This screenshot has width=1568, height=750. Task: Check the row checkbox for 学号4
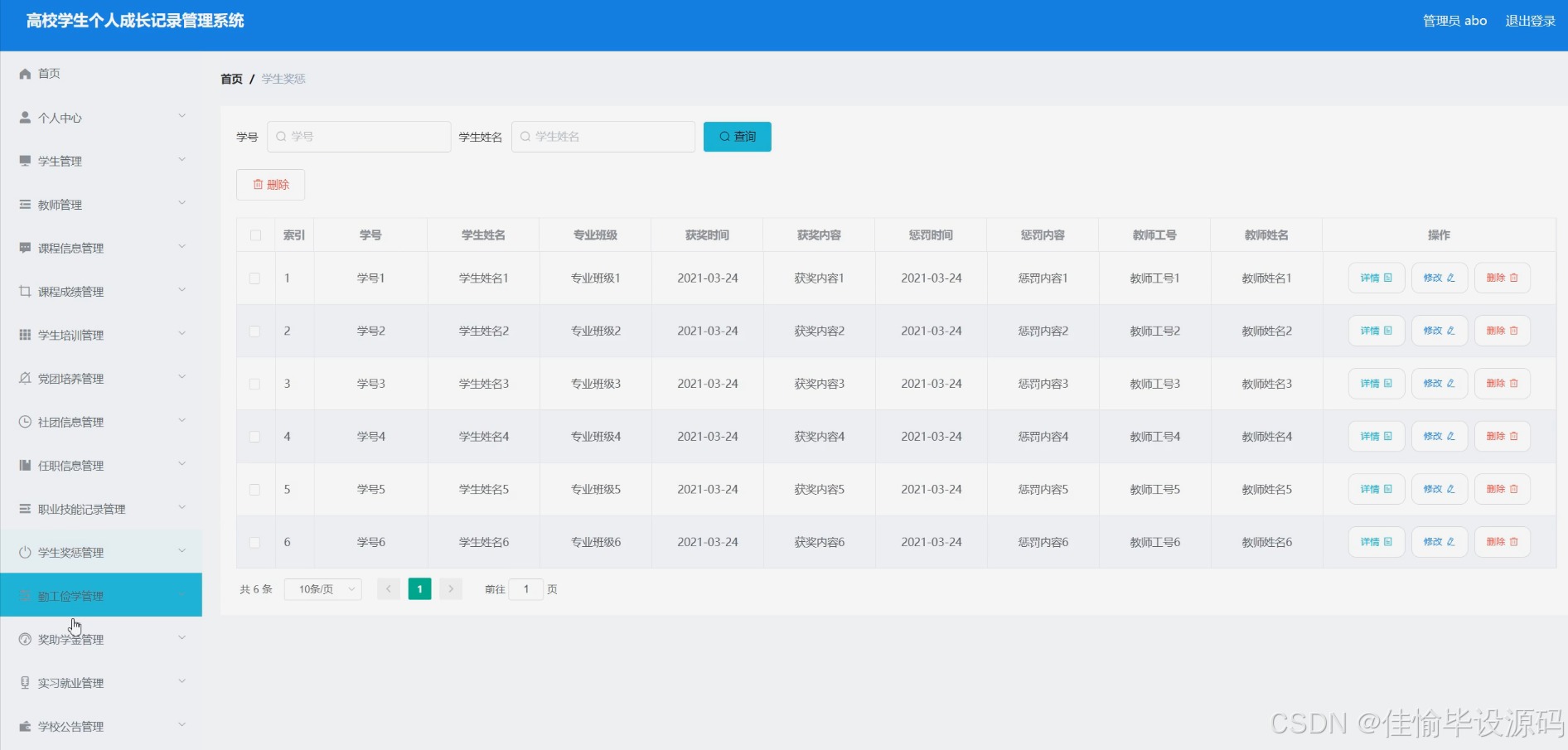(255, 437)
